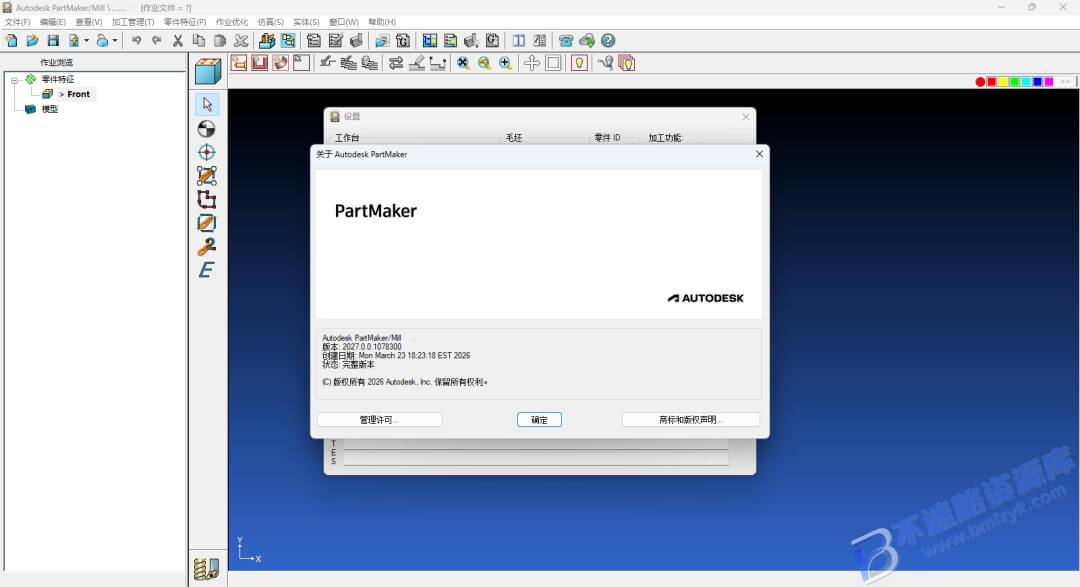Open the 文件(F) menu
Image resolution: width=1080 pixels, height=587 pixels.
[17, 22]
